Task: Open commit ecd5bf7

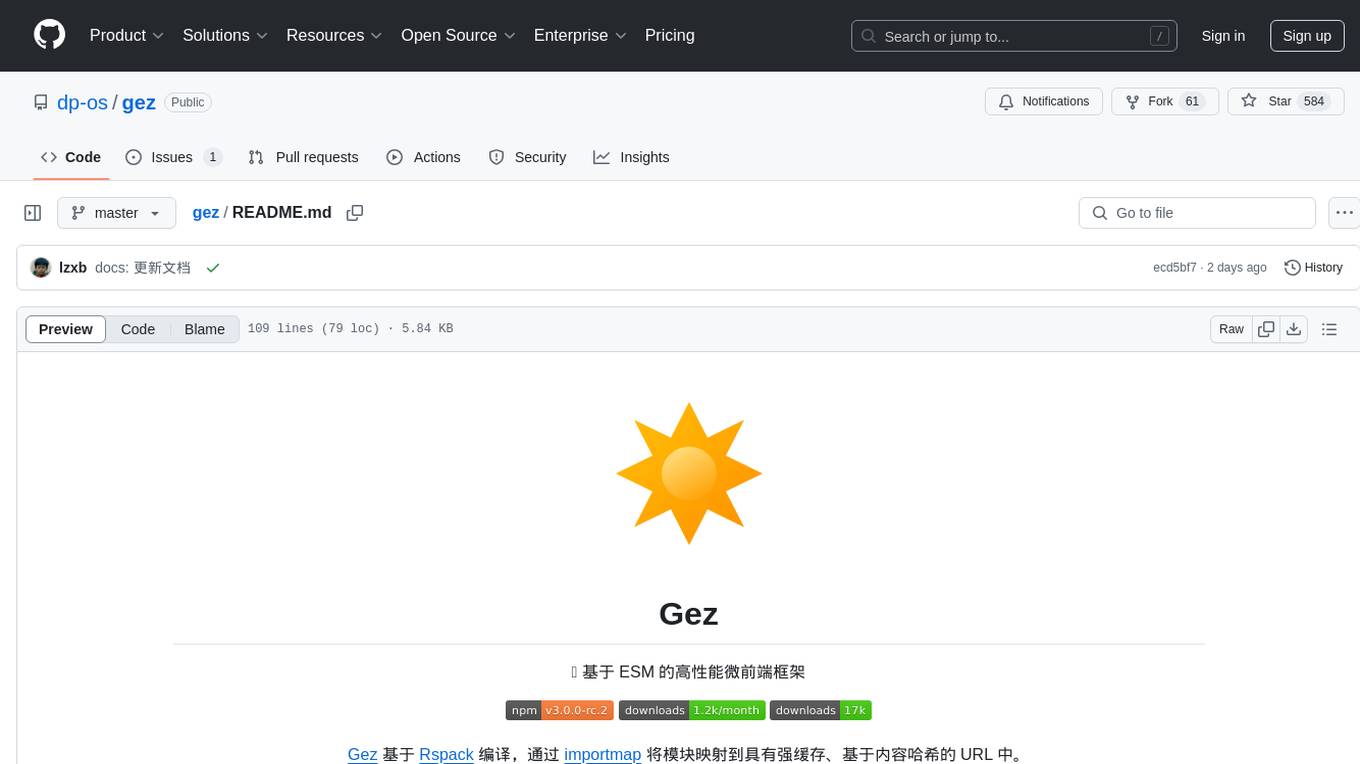Action: tap(1175, 268)
